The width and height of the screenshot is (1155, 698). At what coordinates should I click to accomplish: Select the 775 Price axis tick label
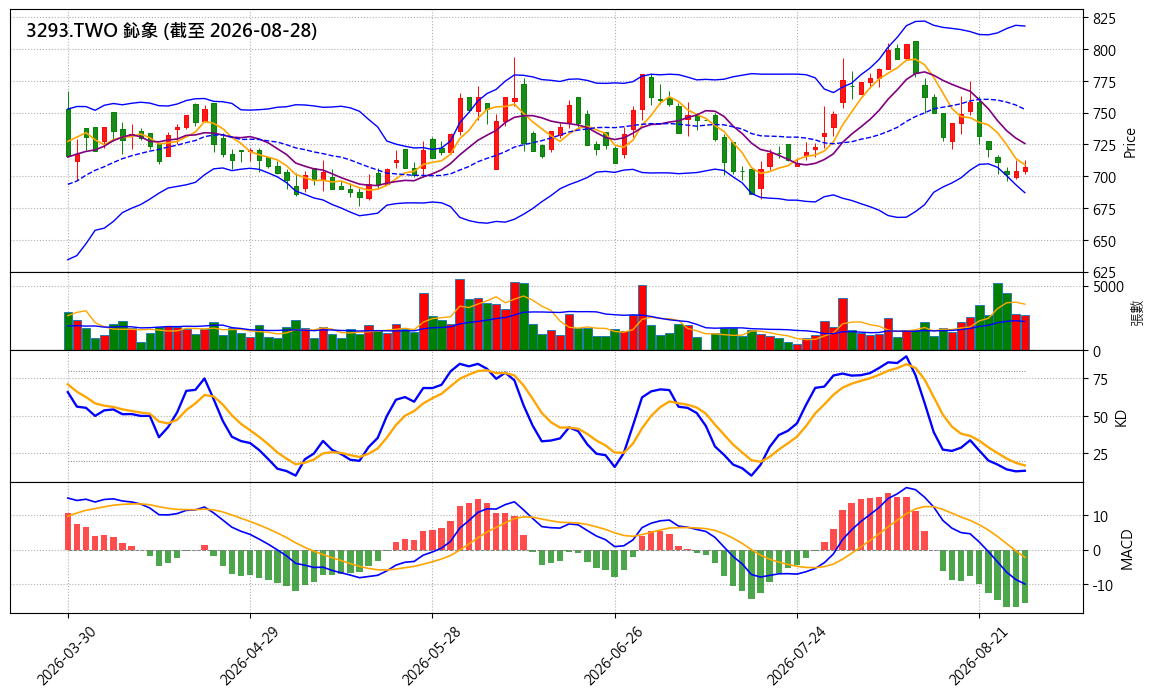pos(1104,82)
